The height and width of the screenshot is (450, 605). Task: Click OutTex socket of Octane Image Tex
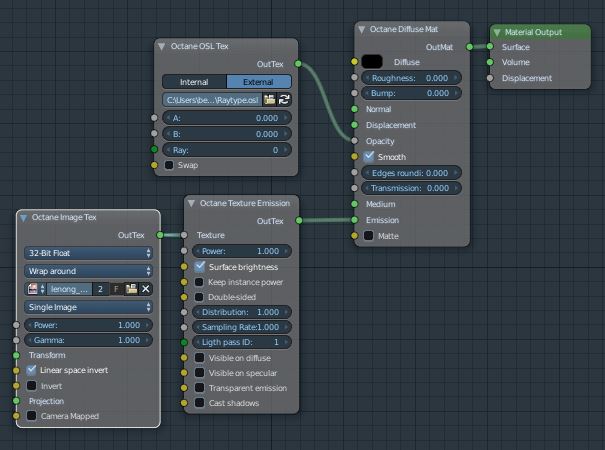click(x=160, y=235)
